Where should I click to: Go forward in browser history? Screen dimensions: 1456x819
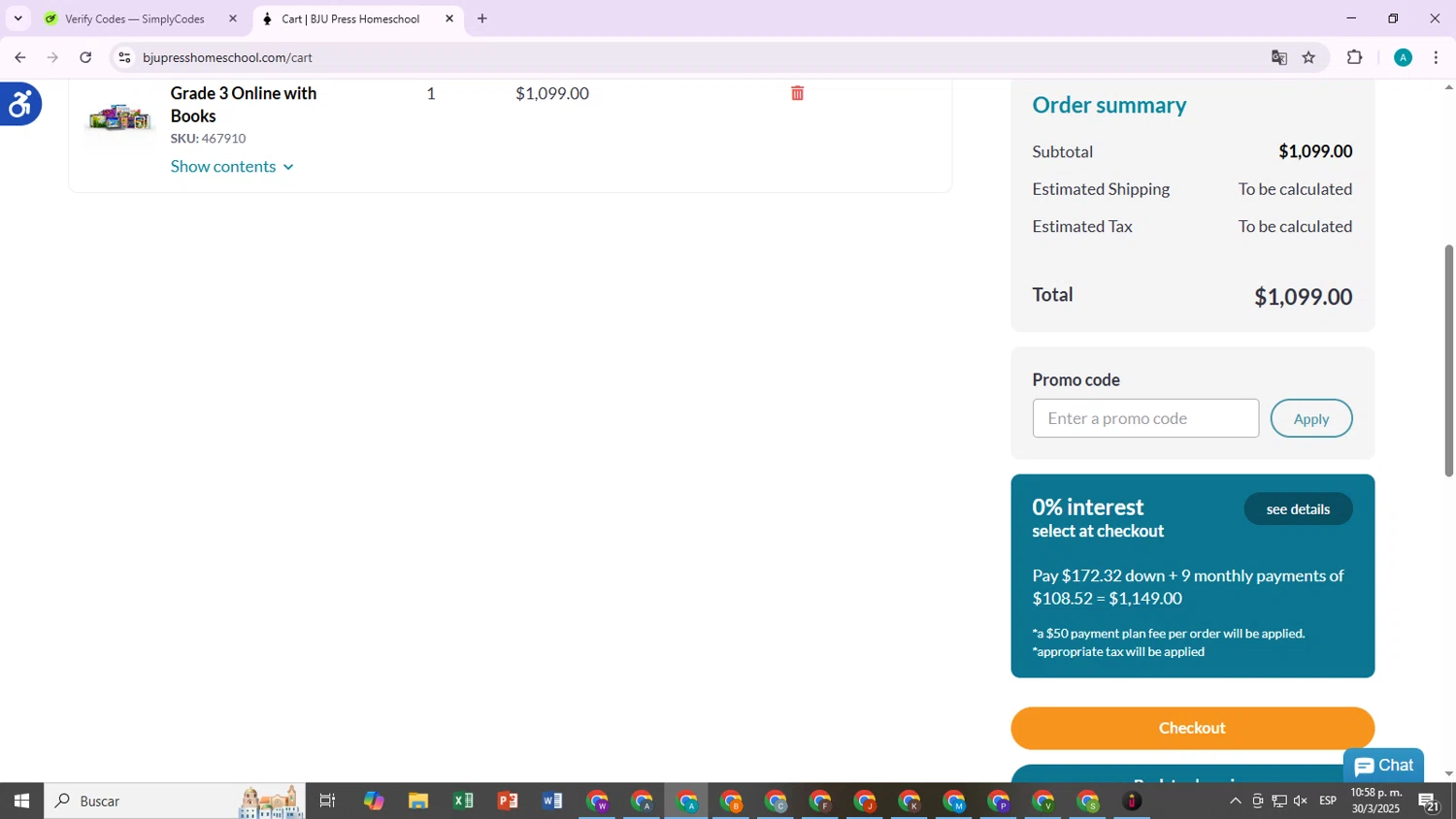tap(53, 57)
